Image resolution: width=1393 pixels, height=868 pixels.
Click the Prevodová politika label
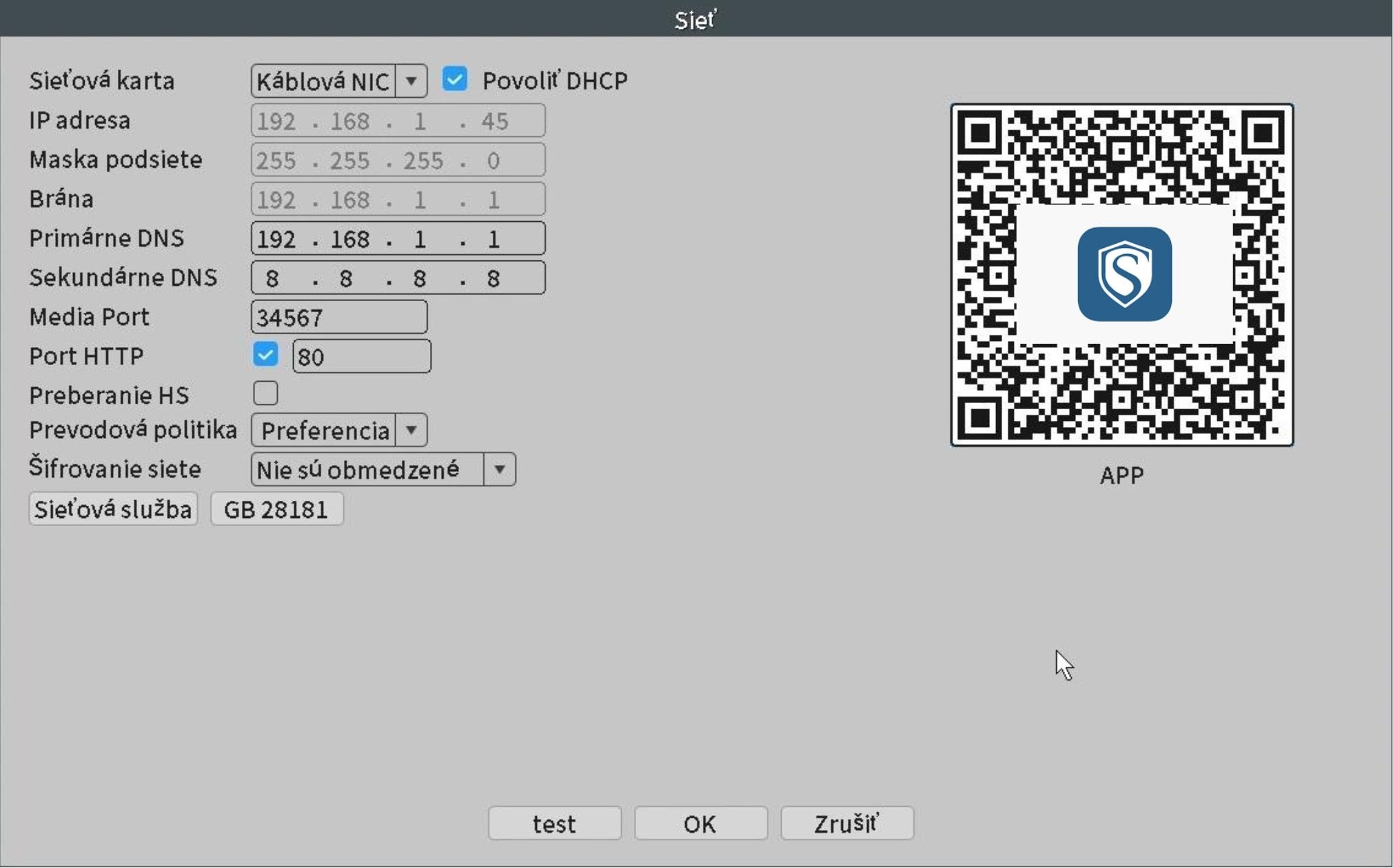tap(133, 430)
